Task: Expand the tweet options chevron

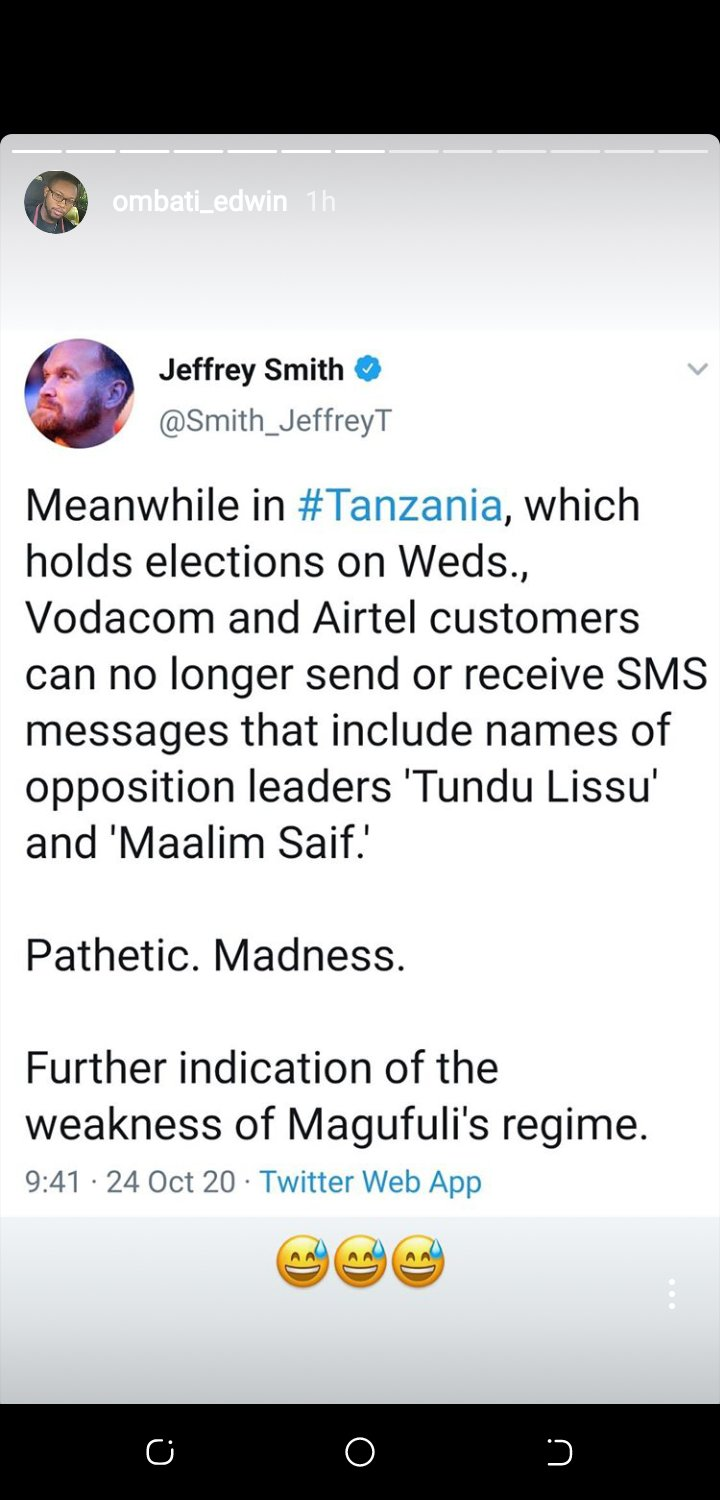Action: 697,369
